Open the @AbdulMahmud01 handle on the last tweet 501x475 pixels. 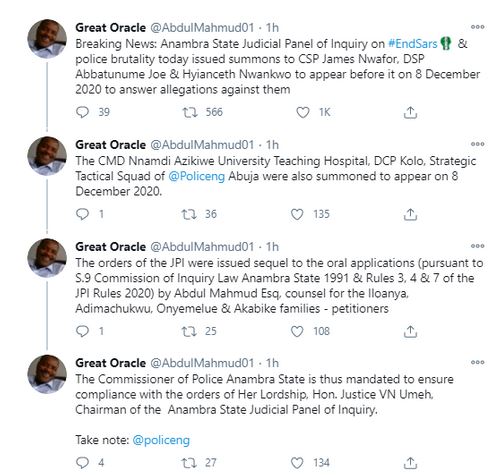[x=202, y=363]
